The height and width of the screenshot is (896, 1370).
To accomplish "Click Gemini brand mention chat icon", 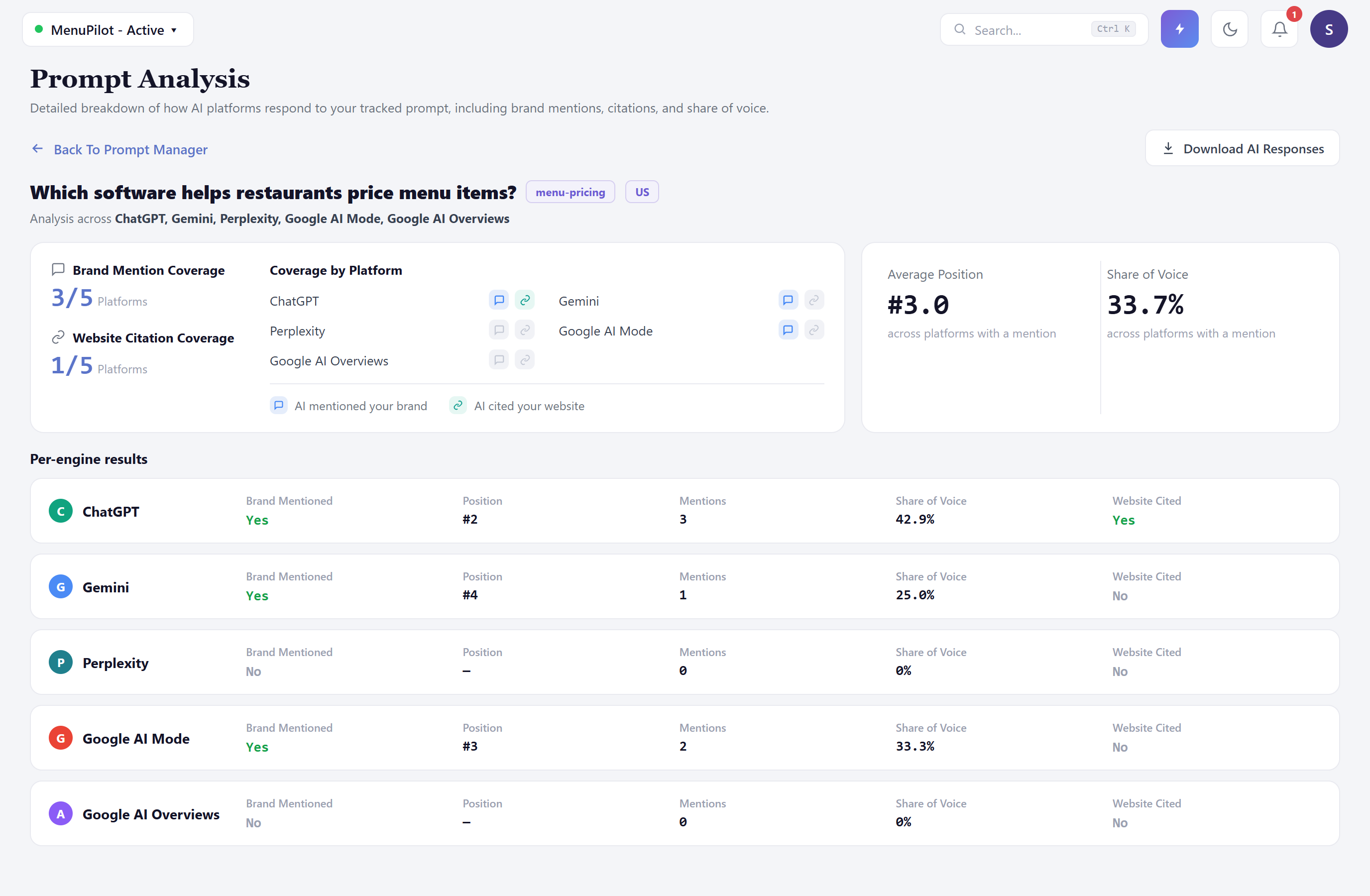I will (x=788, y=300).
